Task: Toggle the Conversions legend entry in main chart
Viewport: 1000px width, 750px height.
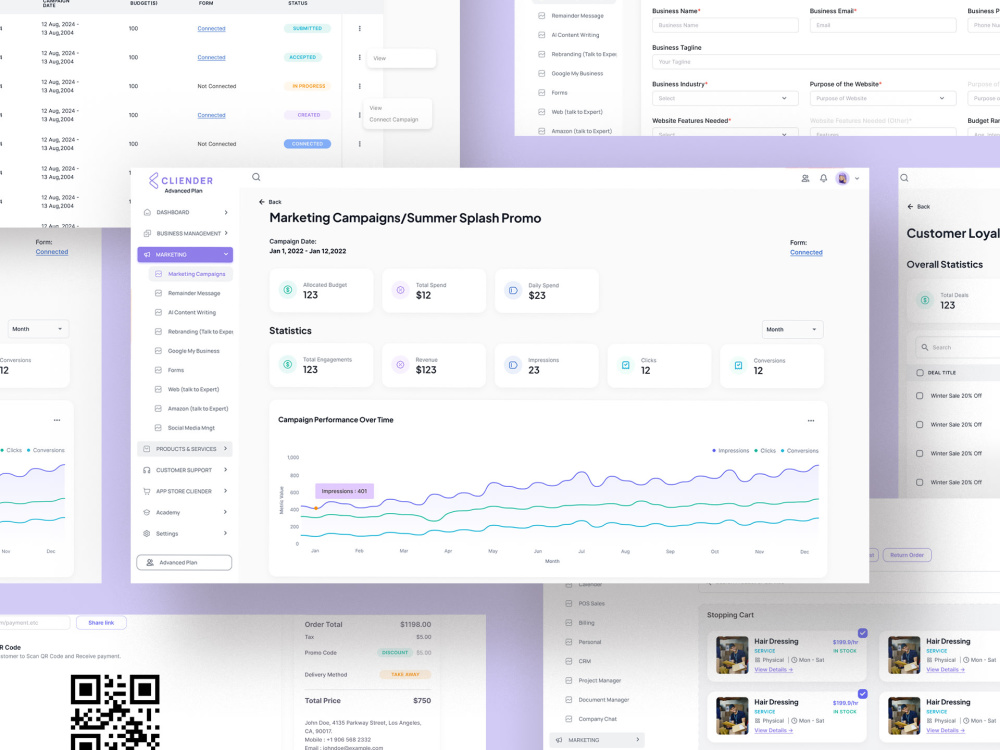Action: (800, 451)
